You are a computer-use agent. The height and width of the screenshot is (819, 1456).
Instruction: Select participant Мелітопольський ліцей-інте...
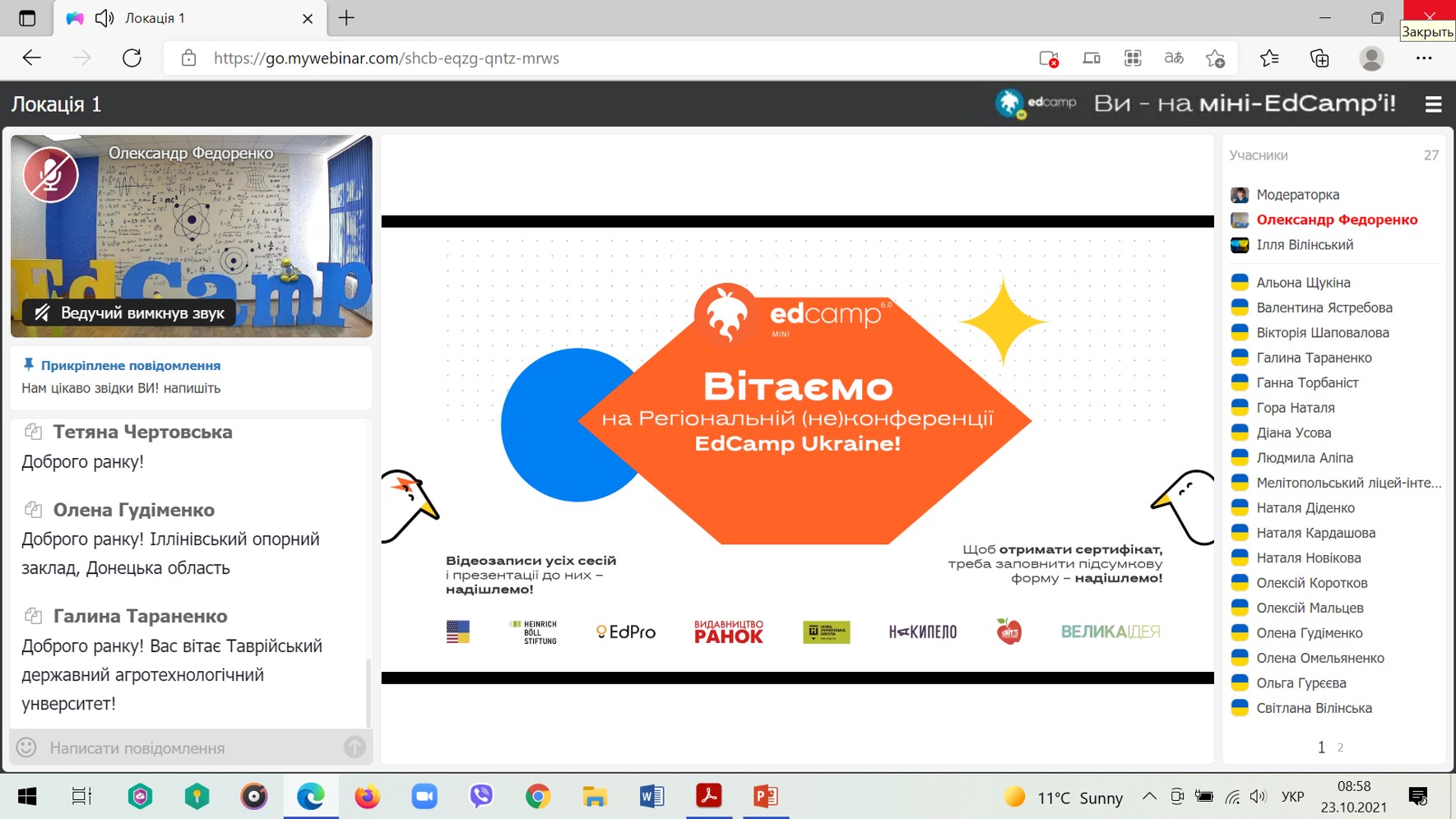pyautogui.click(x=1348, y=484)
